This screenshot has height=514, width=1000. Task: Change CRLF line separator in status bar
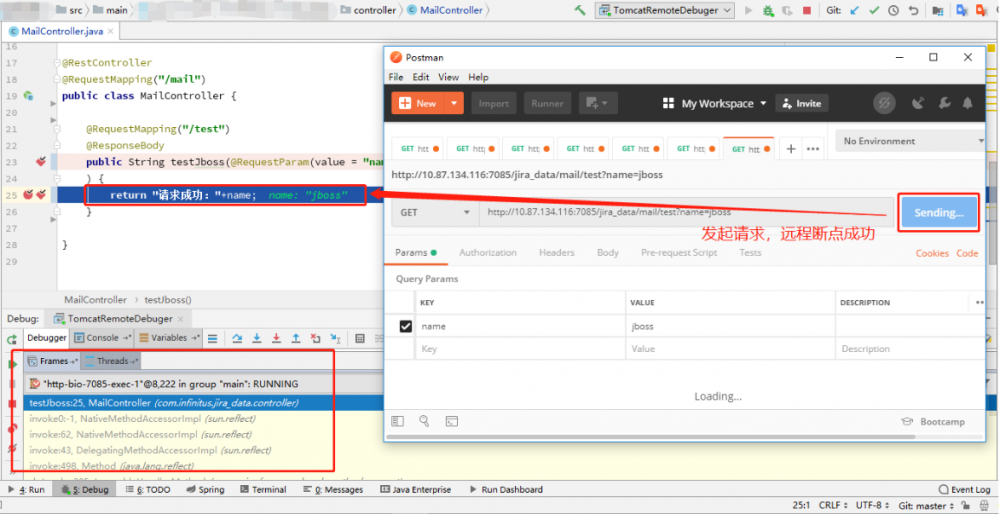(x=831, y=506)
